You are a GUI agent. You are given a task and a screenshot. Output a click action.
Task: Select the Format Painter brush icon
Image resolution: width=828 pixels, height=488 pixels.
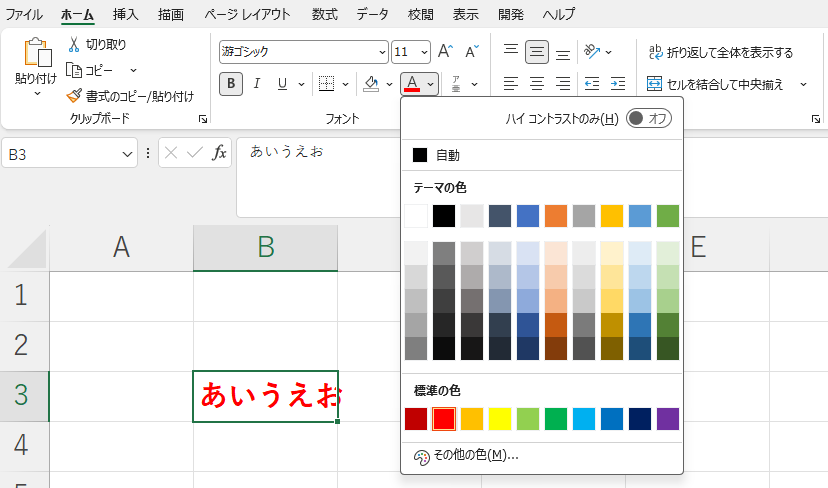point(74,96)
